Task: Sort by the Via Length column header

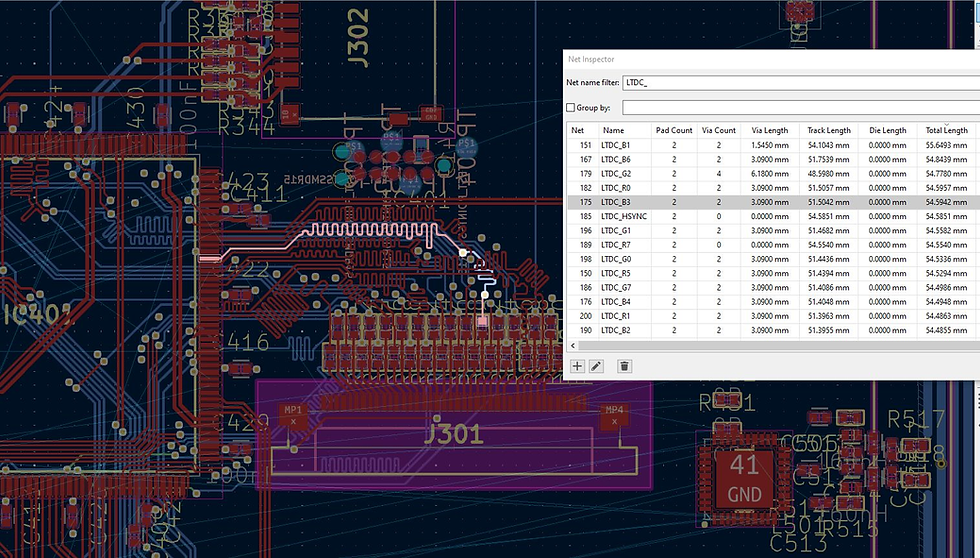Action: tap(770, 130)
